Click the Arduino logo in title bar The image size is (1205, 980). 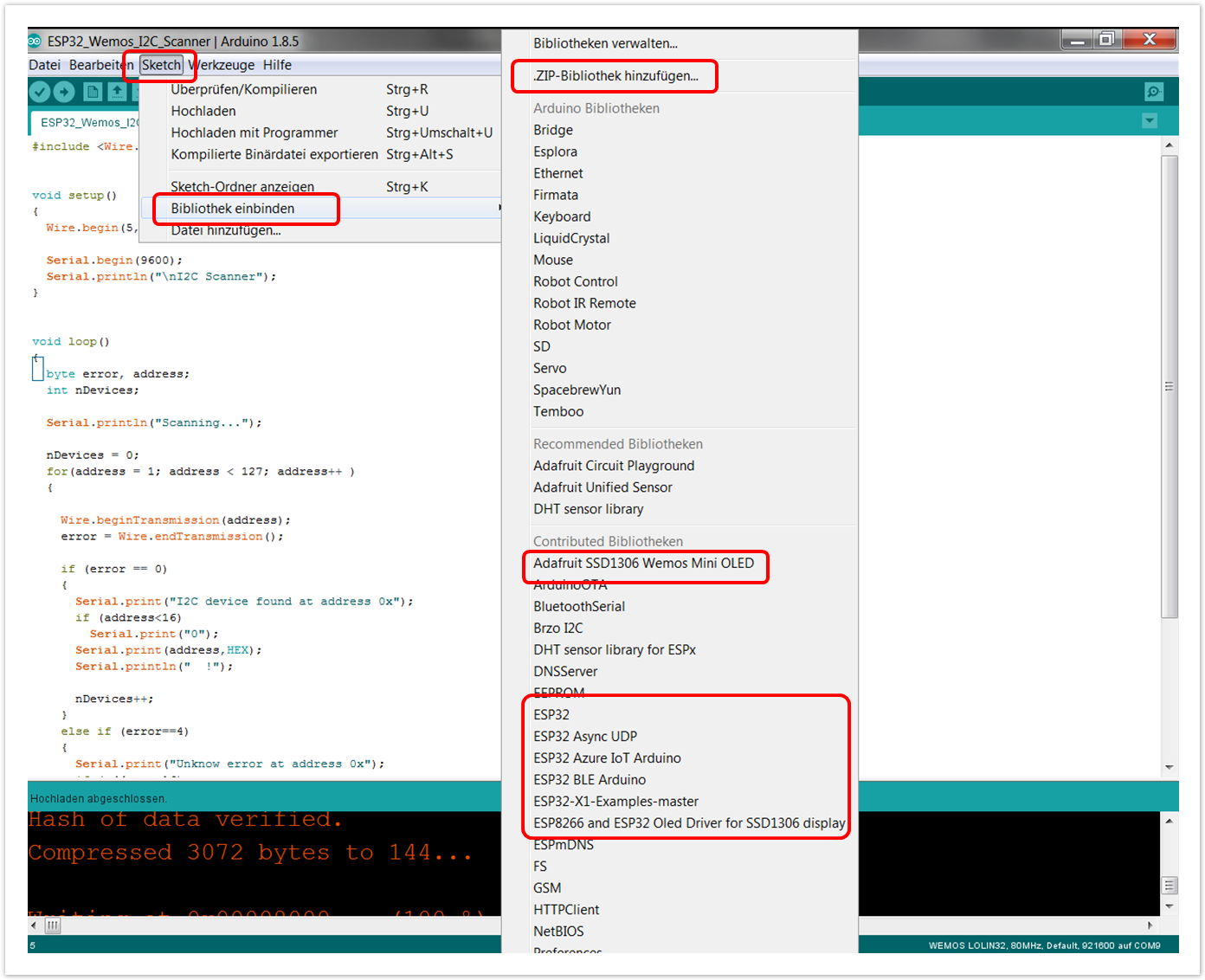(x=35, y=41)
